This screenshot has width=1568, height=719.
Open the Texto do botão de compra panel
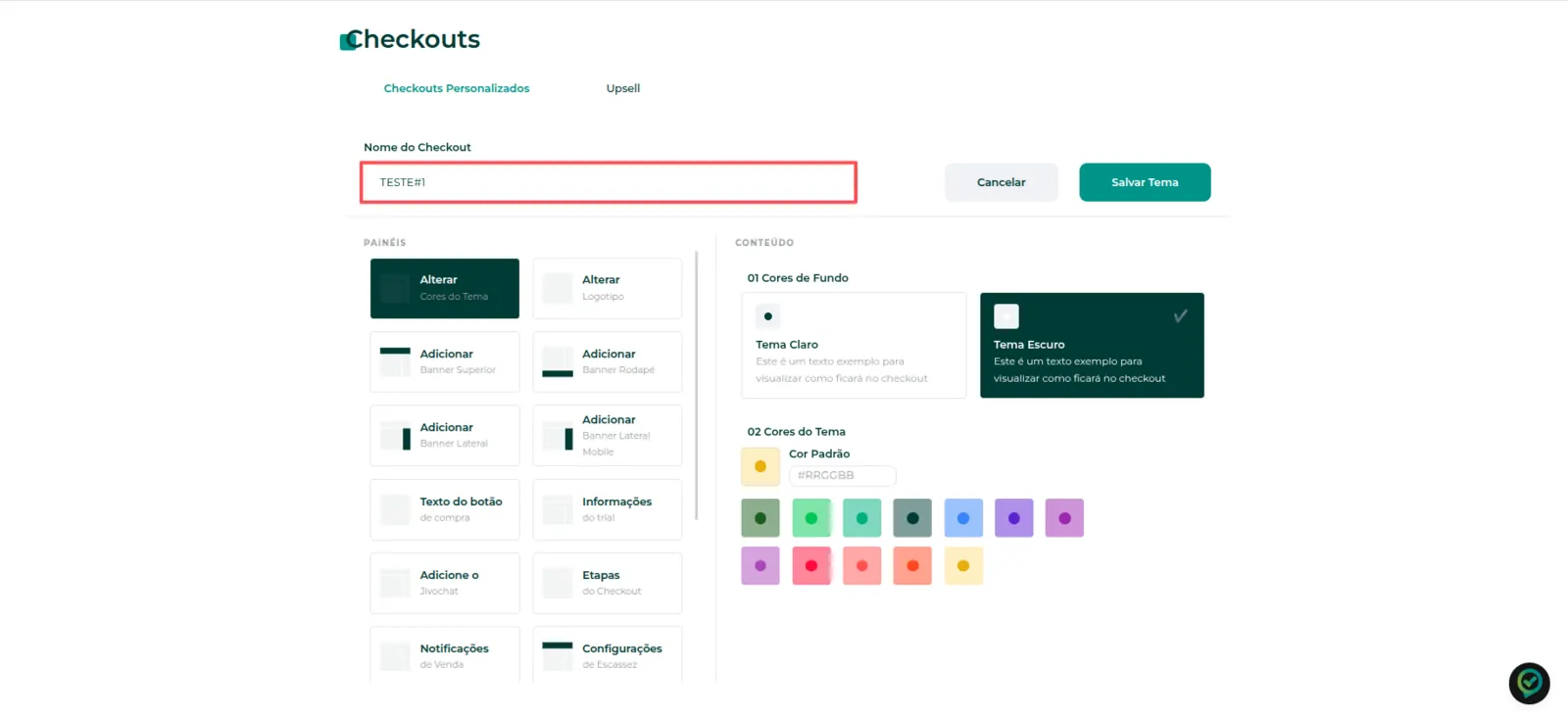[445, 509]
